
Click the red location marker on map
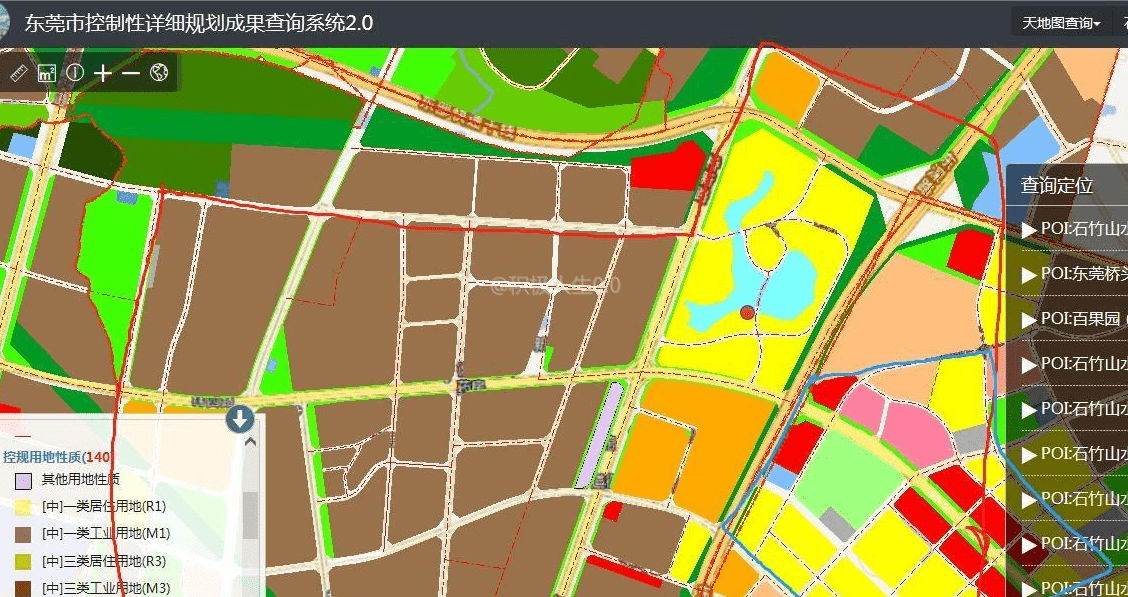(746, 313)
